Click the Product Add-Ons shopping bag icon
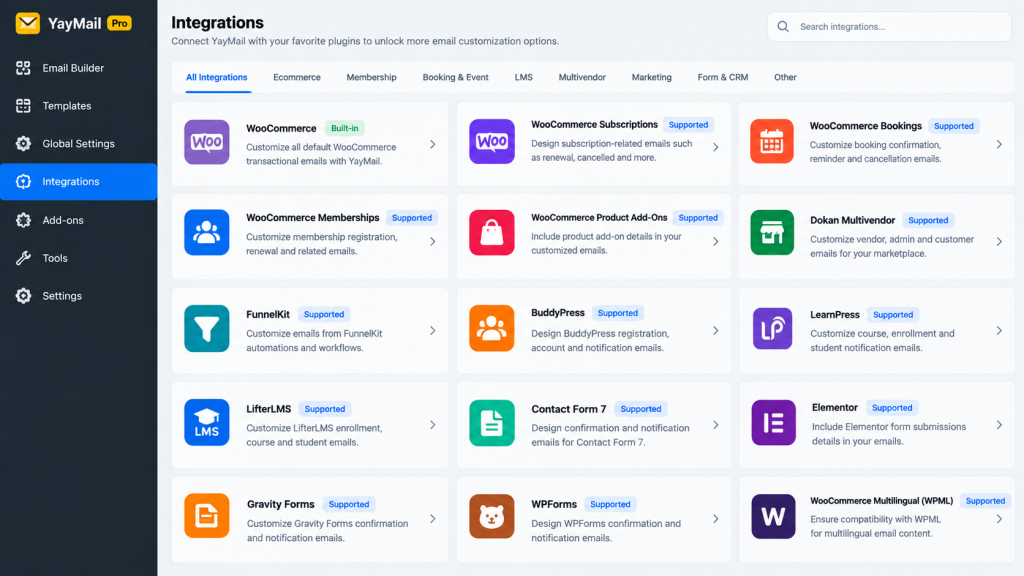This screenshot has width=1024, height=576. (x=492, y=232)
